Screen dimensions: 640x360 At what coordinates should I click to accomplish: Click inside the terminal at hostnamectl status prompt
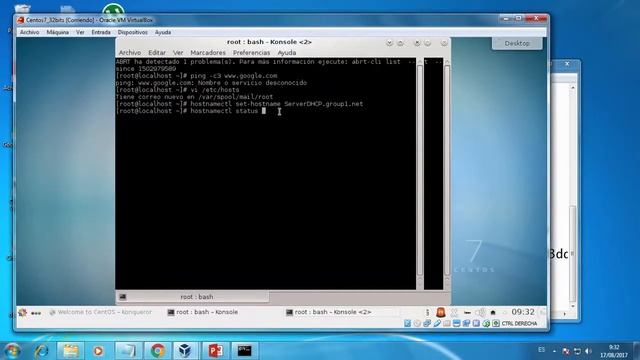coord(264,111)
